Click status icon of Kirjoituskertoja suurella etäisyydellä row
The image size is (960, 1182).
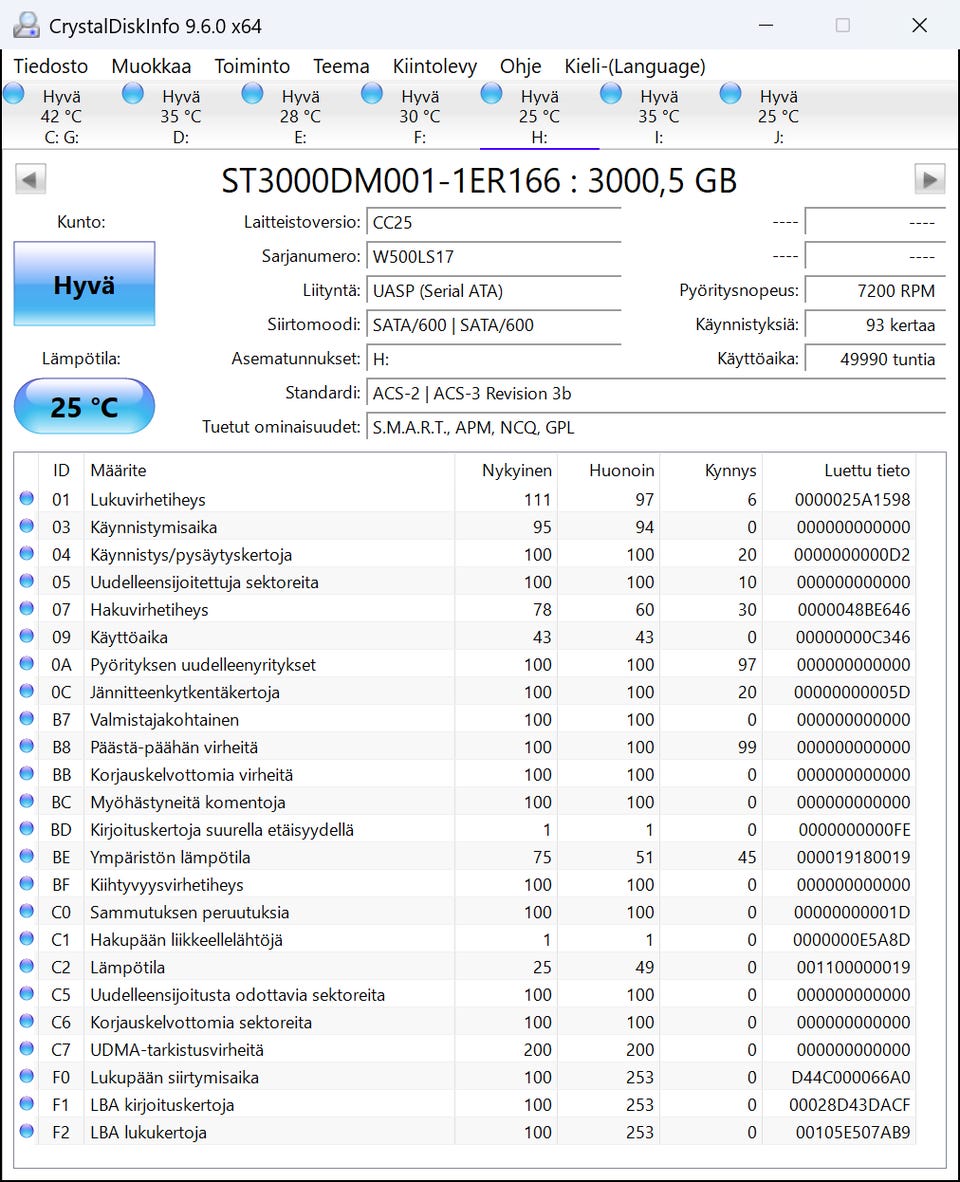27,828
